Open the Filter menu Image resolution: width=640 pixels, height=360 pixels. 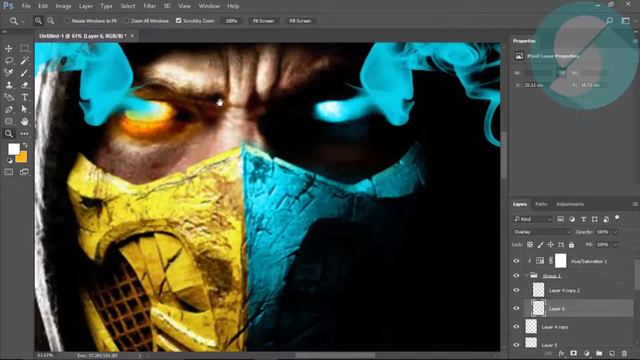point(149,6)
